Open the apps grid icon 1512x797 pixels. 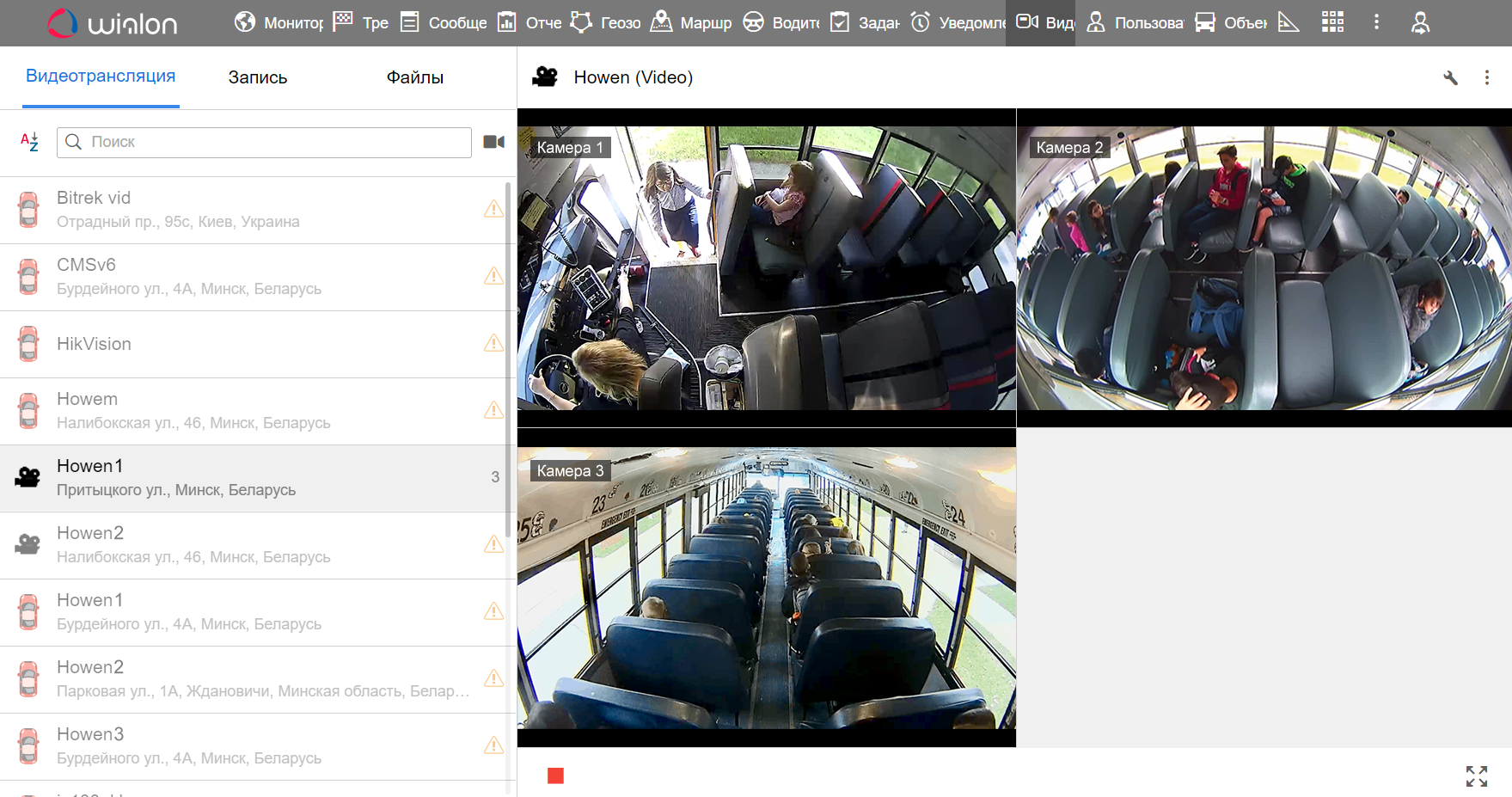pyautogui.click(x=1332, y=22)
